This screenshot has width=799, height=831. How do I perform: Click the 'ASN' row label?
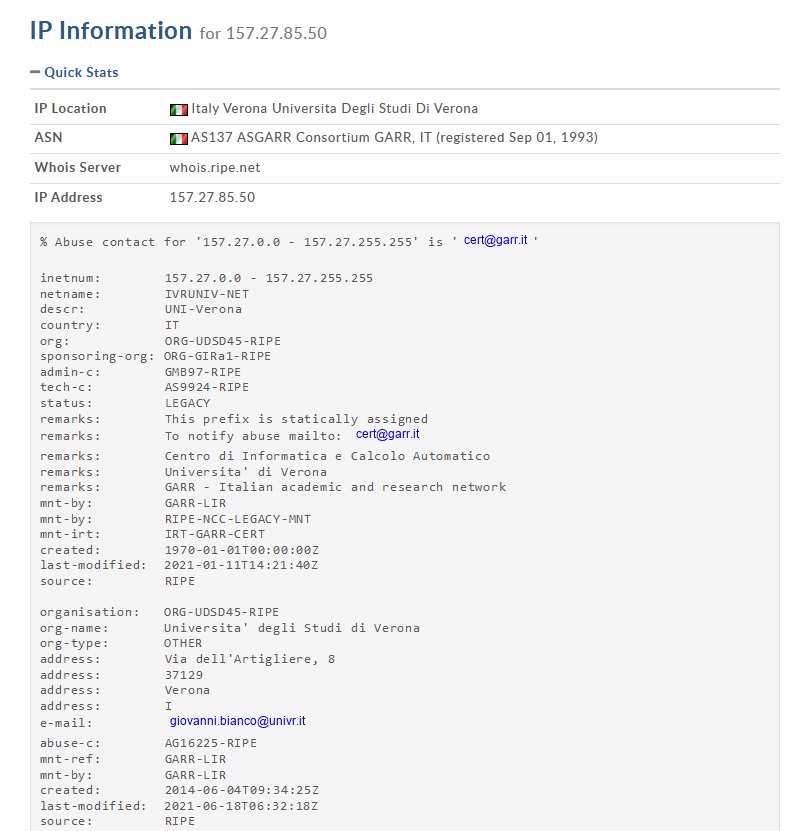tap(48, 138)
